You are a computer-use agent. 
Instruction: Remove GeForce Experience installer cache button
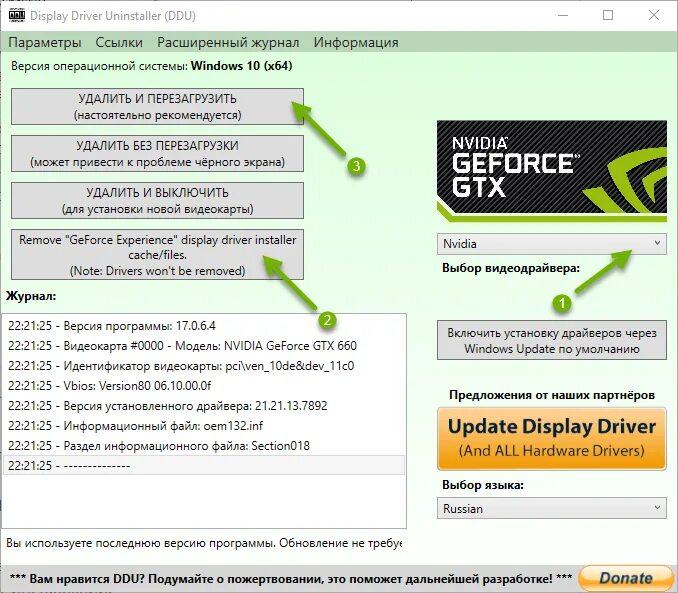157,255
